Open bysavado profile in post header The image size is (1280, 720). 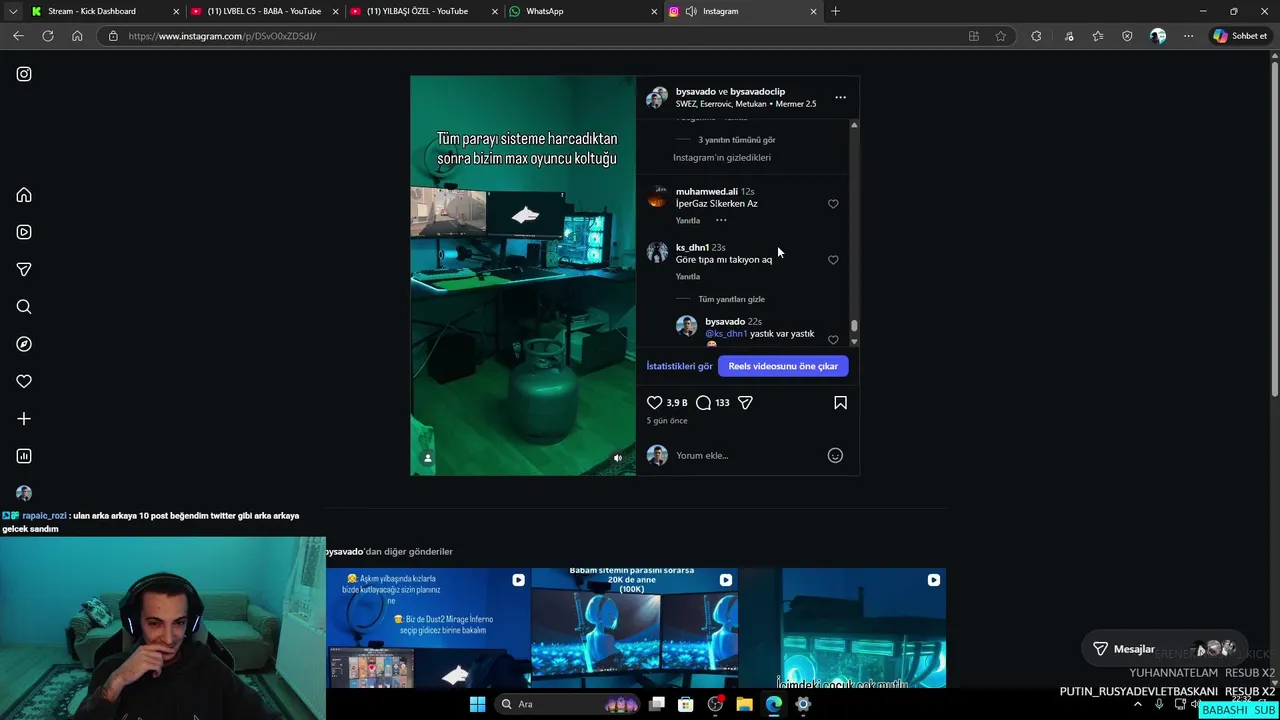point(696,91)
